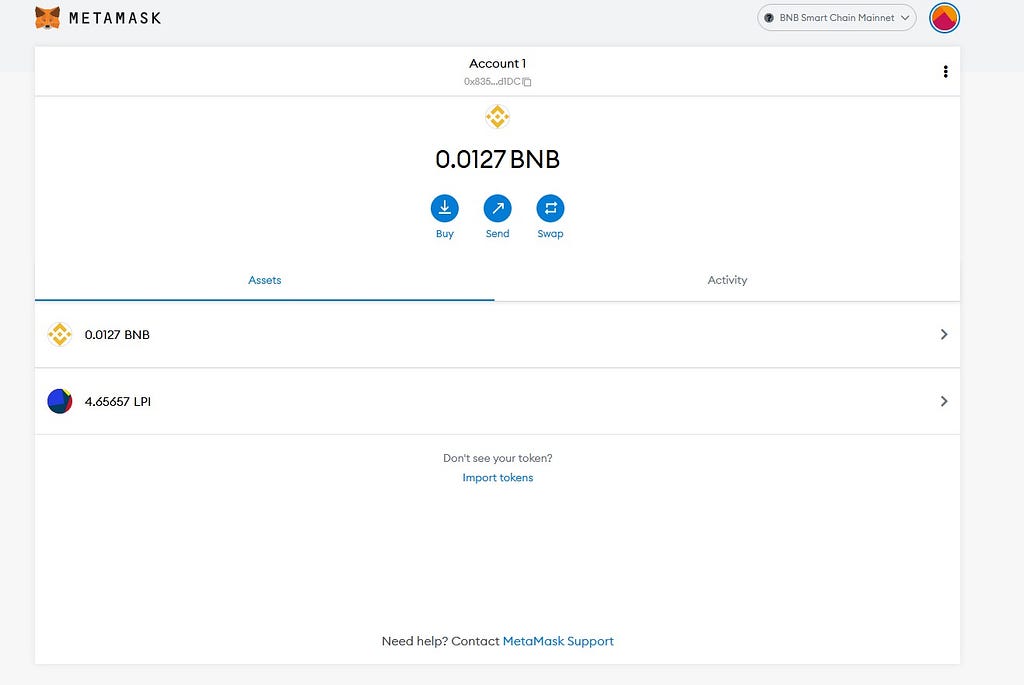Click the MetaMask fox logo

click(x=47, y=18)
